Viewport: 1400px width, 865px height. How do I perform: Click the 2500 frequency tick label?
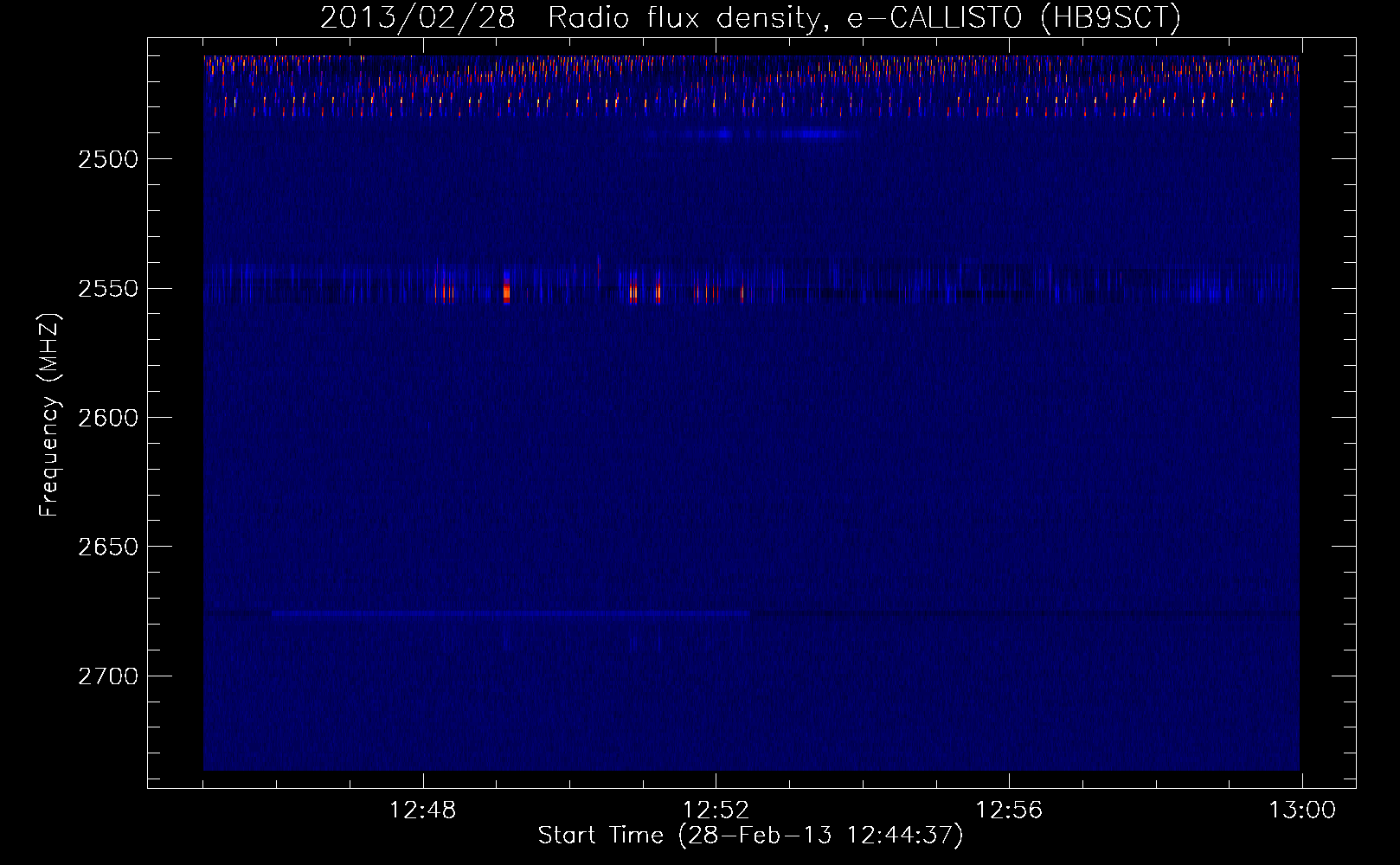108,159
